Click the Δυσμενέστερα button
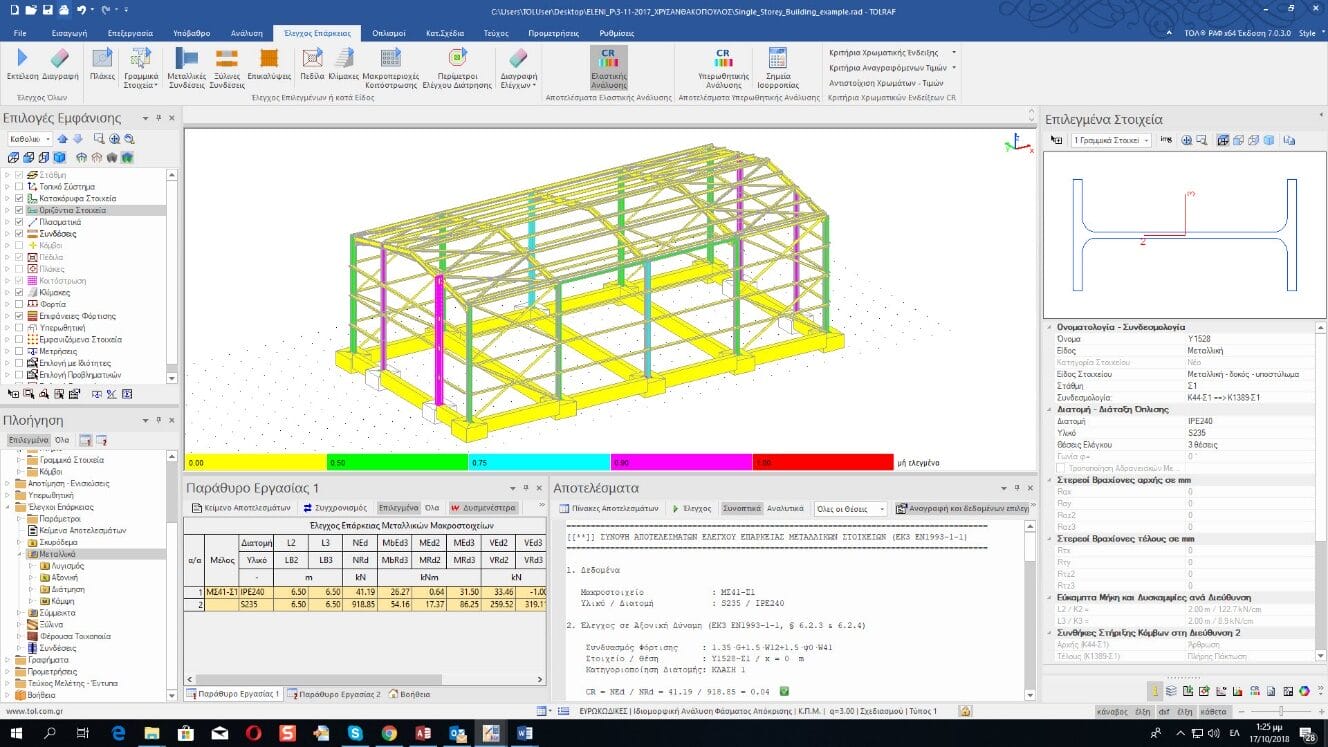Image resolution: width=1328 pixels, height=747 pixels. (482, 508)
